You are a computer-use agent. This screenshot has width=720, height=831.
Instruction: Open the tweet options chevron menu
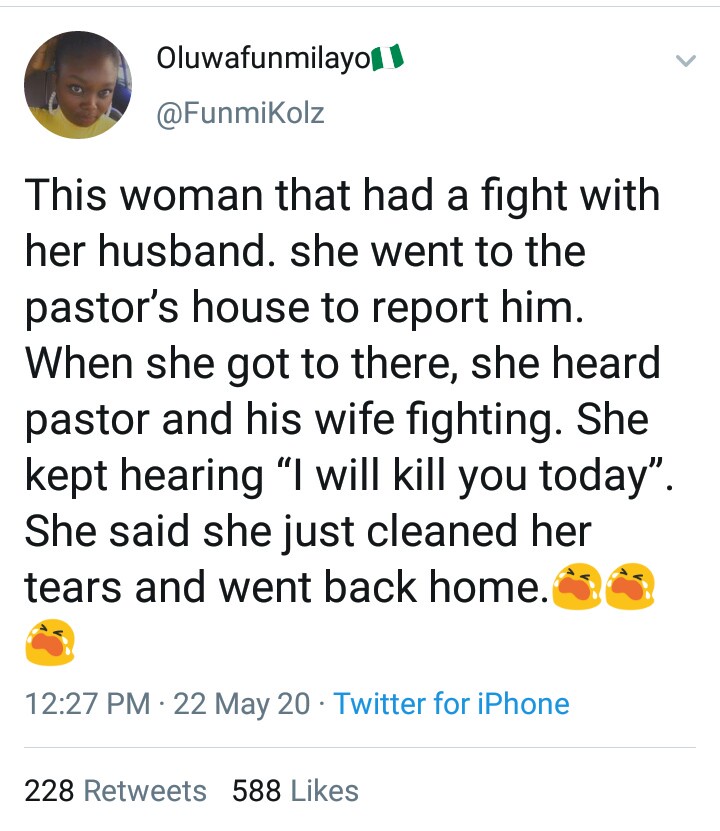(x=685, y=62)
